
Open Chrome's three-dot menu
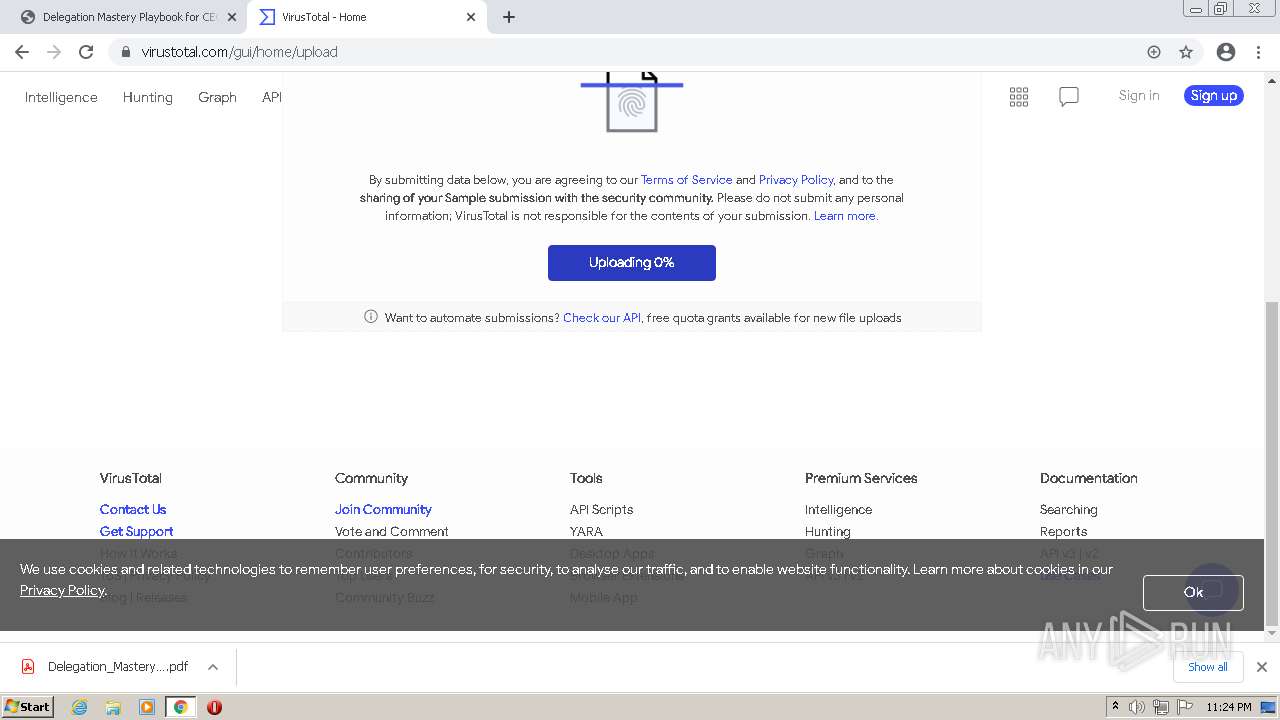click(x=1259, y=52)
